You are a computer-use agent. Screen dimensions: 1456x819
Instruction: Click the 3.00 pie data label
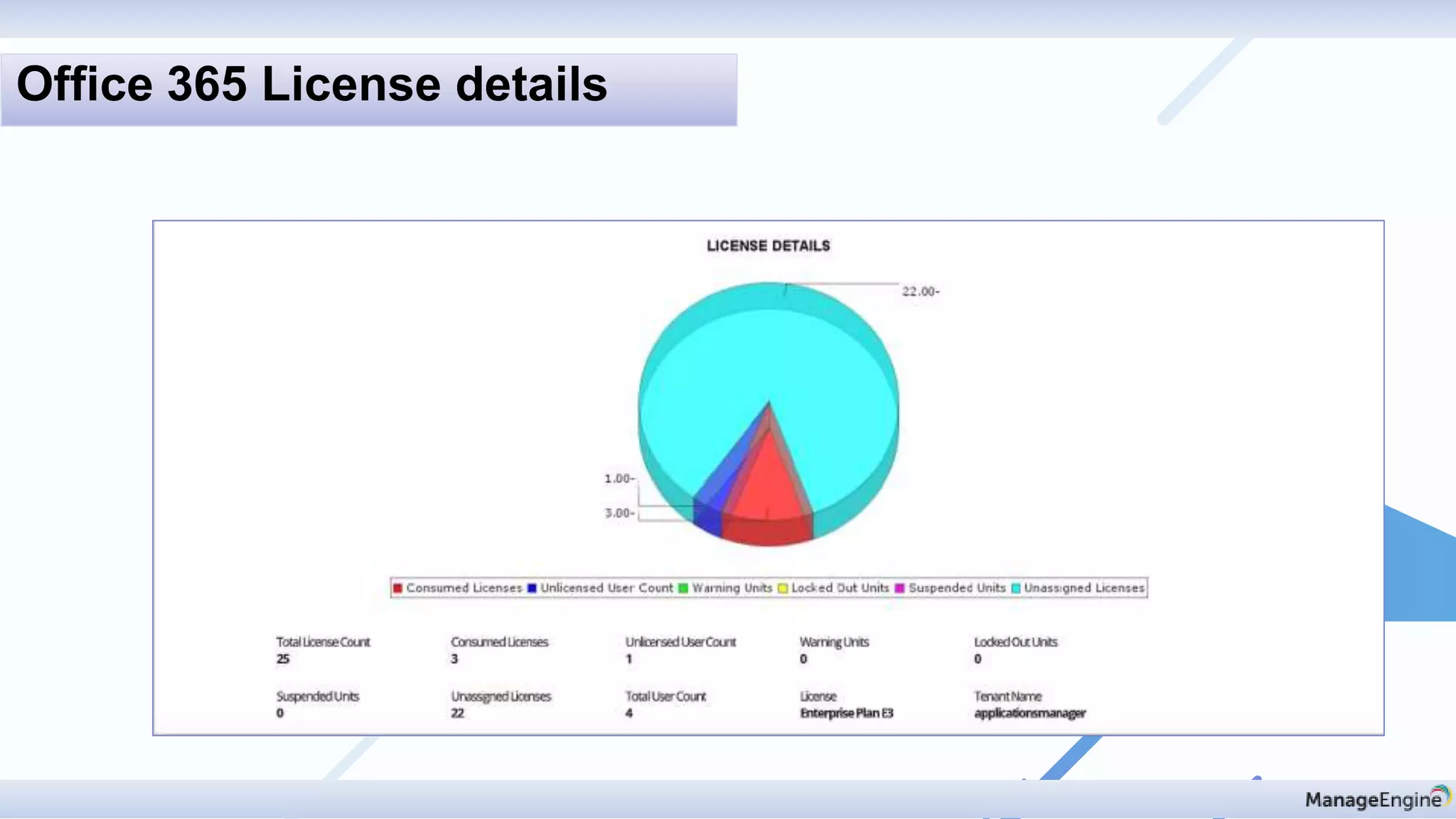pyautogui.click(x=619, y=513)
